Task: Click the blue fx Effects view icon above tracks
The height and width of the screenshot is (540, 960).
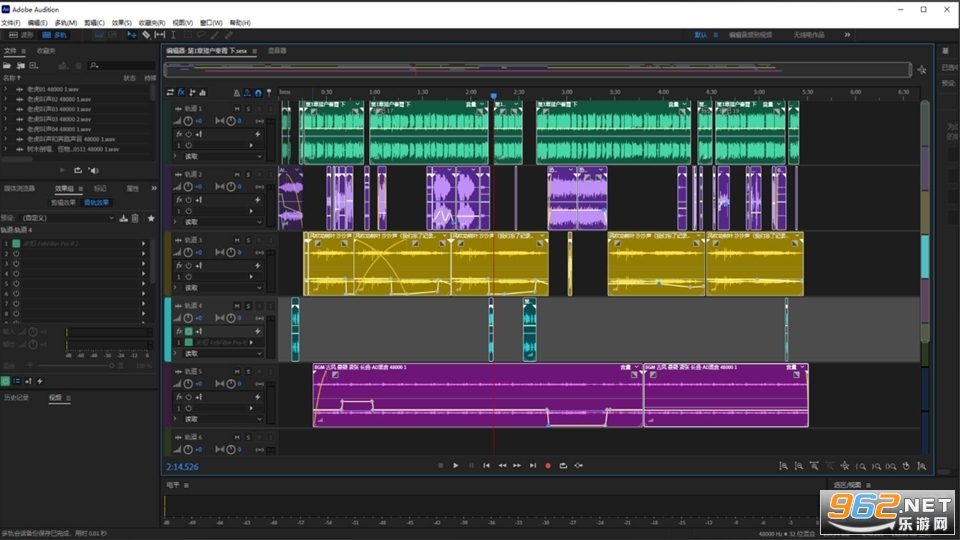Action: point(181,92)
